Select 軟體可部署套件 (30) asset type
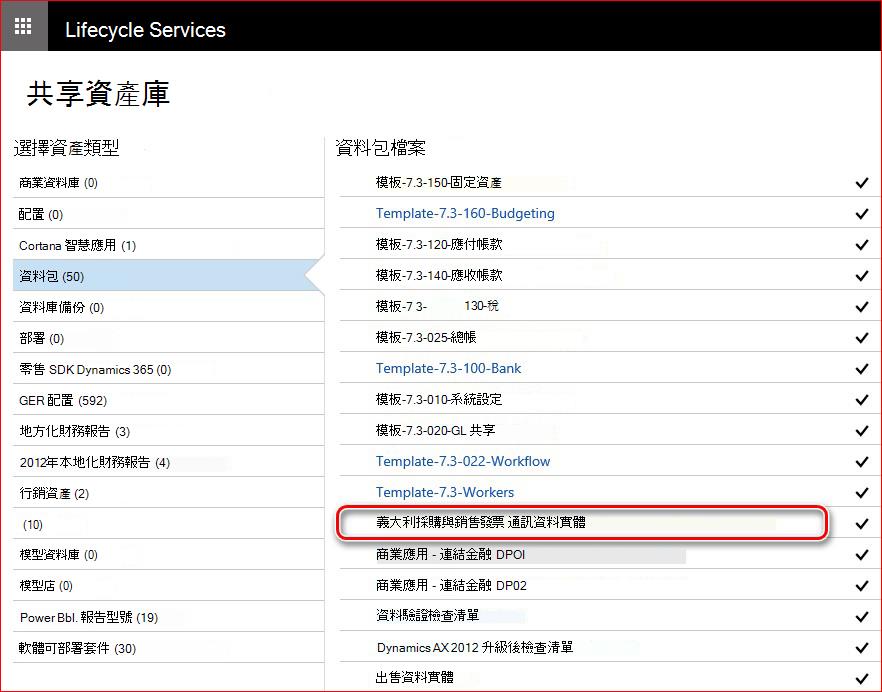The image size is (882, 692). pos(169,648)
